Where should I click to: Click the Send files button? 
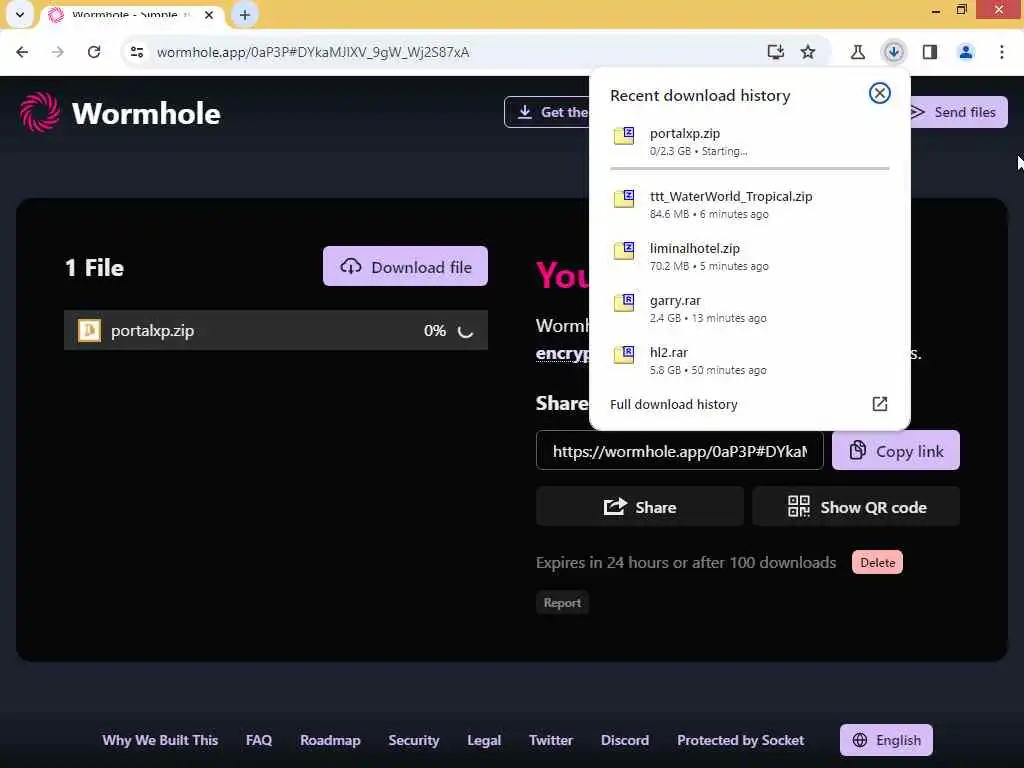point(959,112)
